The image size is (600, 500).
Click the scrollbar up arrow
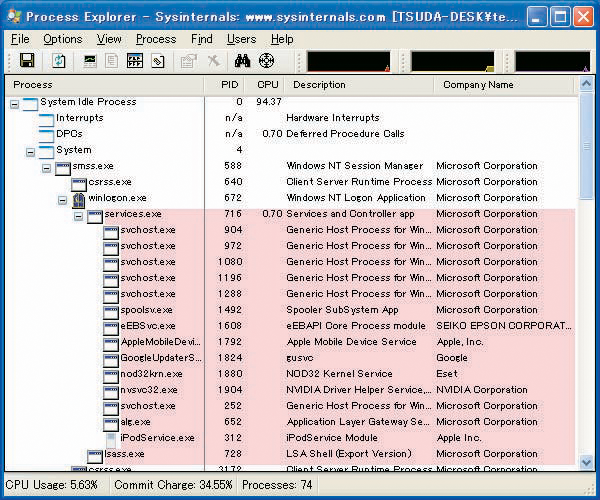tap(586, 84)
